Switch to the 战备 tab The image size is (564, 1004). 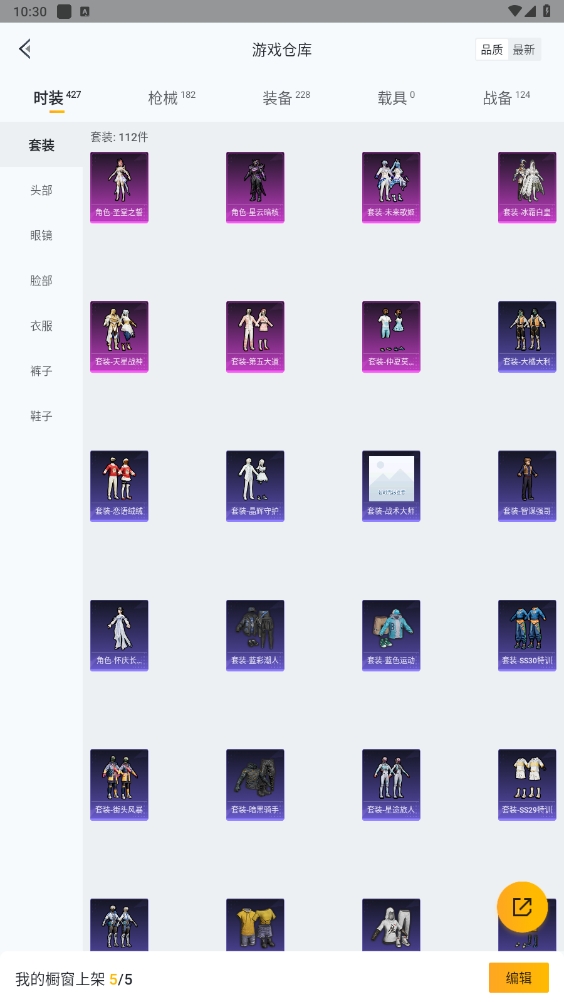click(506, 97)
